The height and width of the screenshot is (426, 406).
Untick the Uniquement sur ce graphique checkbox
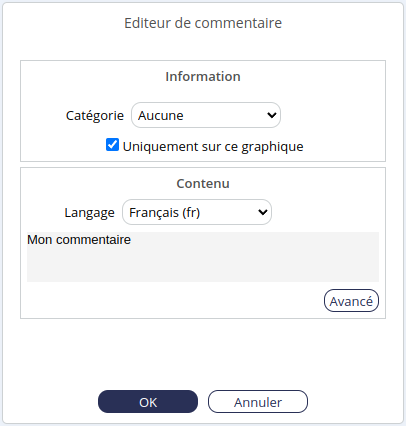(x=112, y=145)
